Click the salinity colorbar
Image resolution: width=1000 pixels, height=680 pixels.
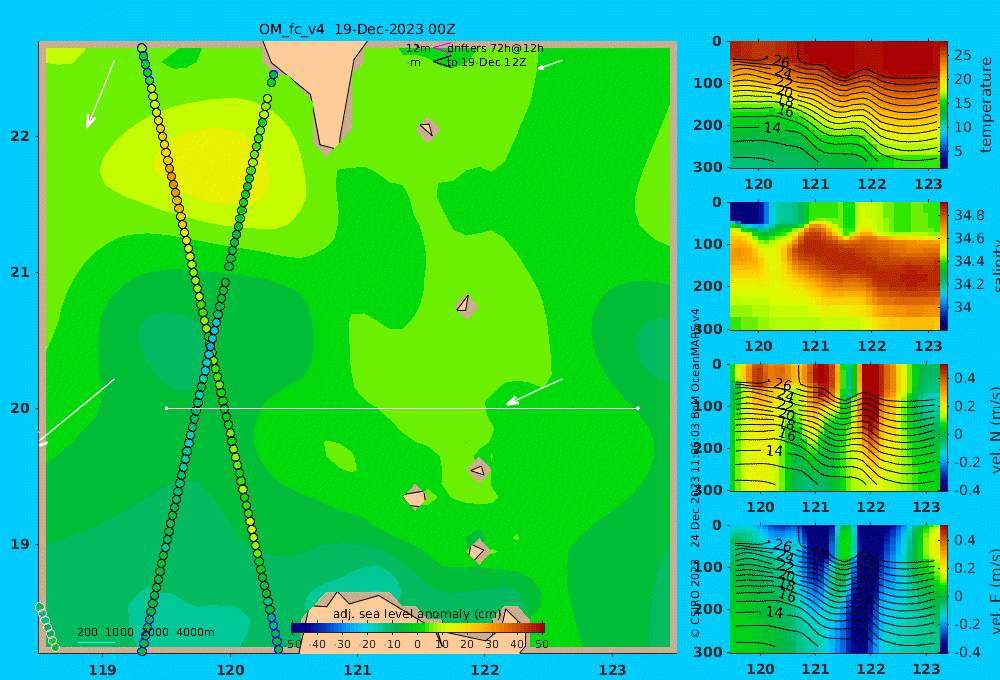tap(943, 266)
